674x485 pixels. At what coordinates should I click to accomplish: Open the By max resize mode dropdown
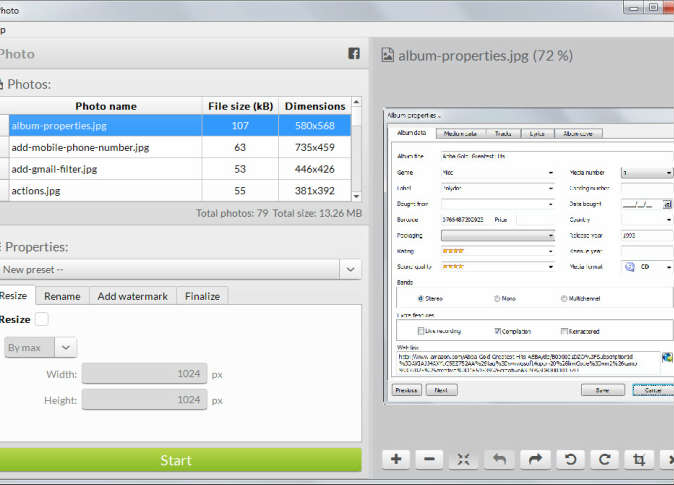tap(65, 347)
